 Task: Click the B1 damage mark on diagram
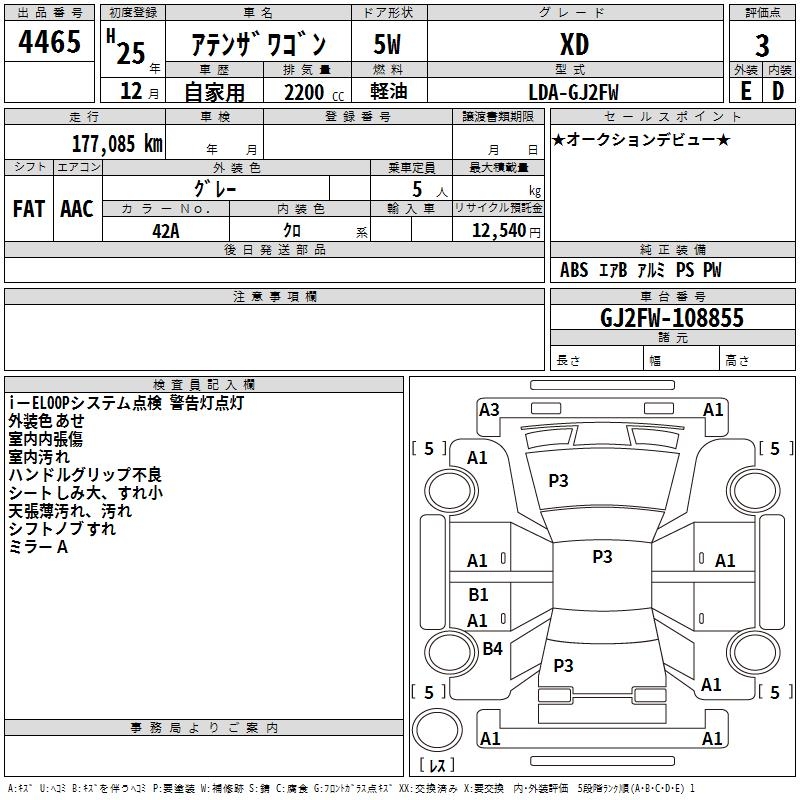[478, 594]
